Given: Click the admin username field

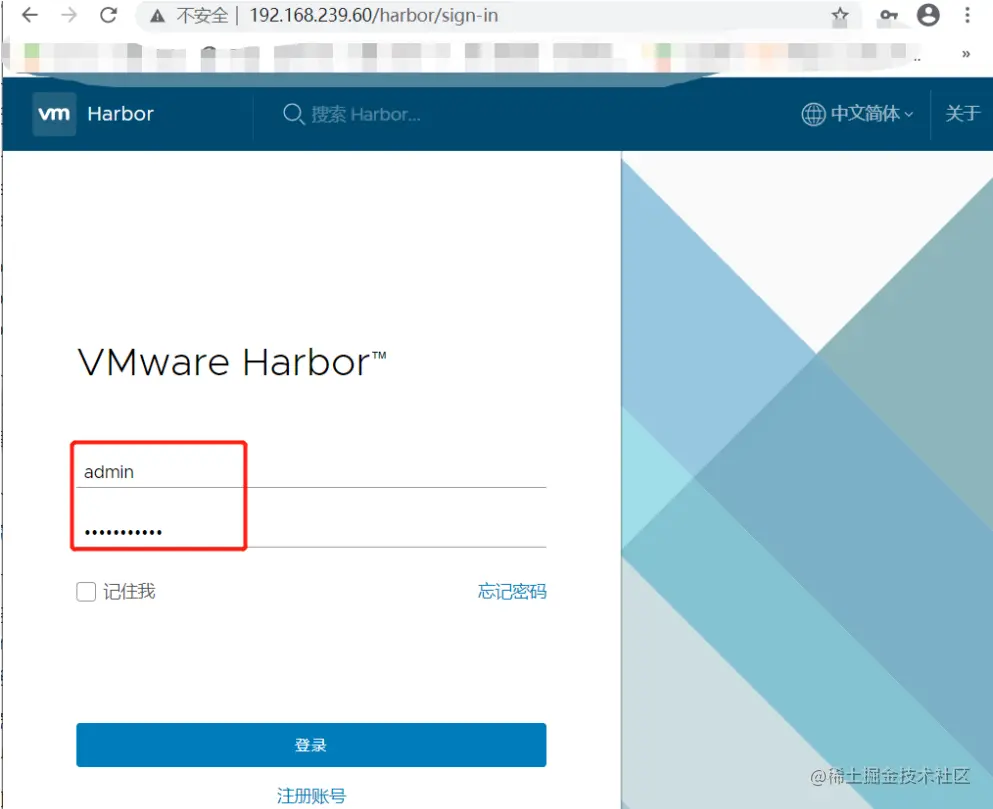Looking at the screenshot, I should pyautogui.click(x=311, y=472).
